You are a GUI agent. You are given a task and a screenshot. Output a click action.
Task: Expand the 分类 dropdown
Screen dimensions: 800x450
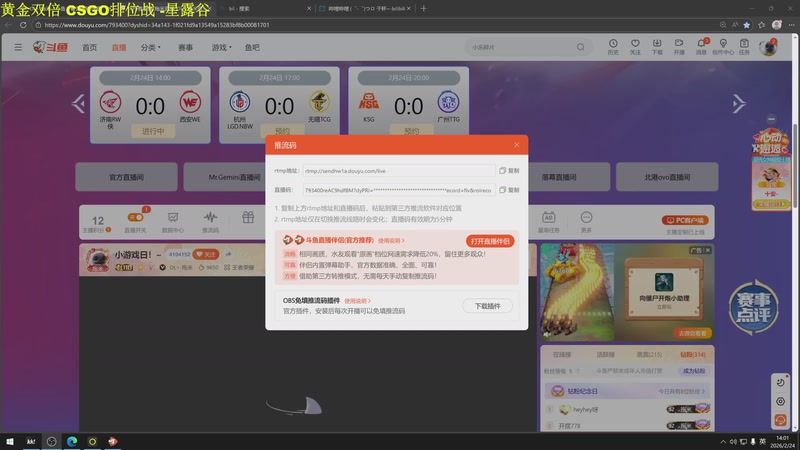click(151, 47)
